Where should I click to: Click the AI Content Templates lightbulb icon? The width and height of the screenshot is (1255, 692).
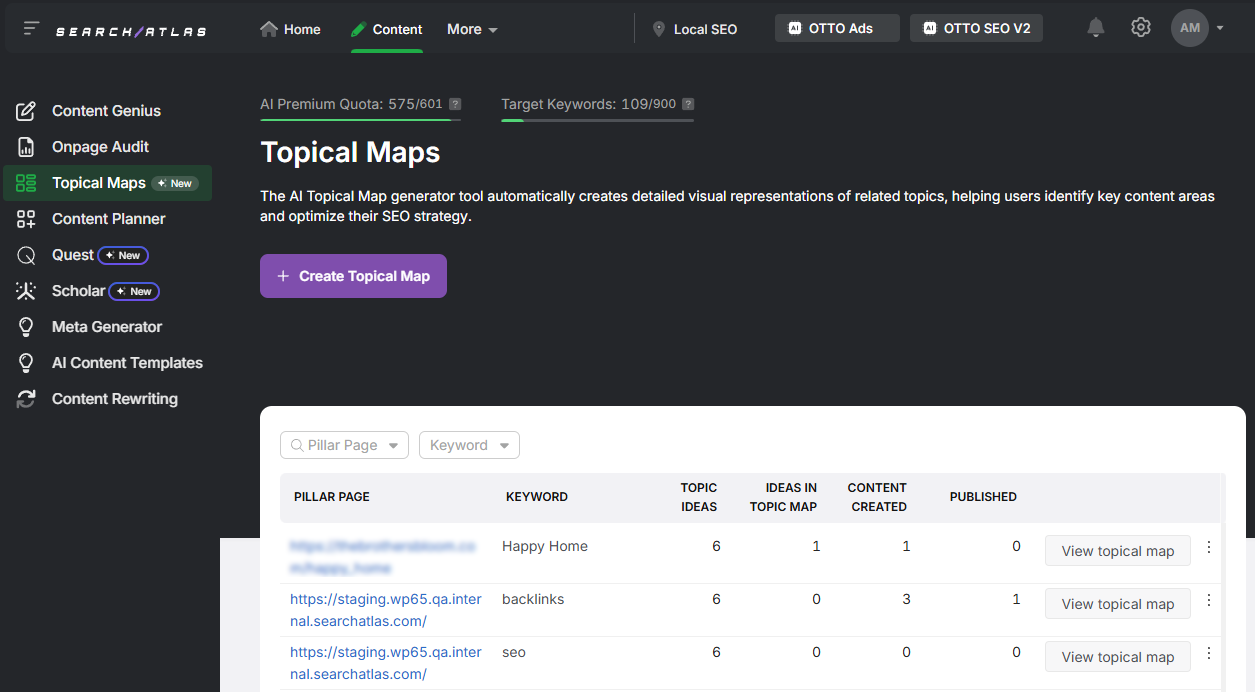click(26, 362)
